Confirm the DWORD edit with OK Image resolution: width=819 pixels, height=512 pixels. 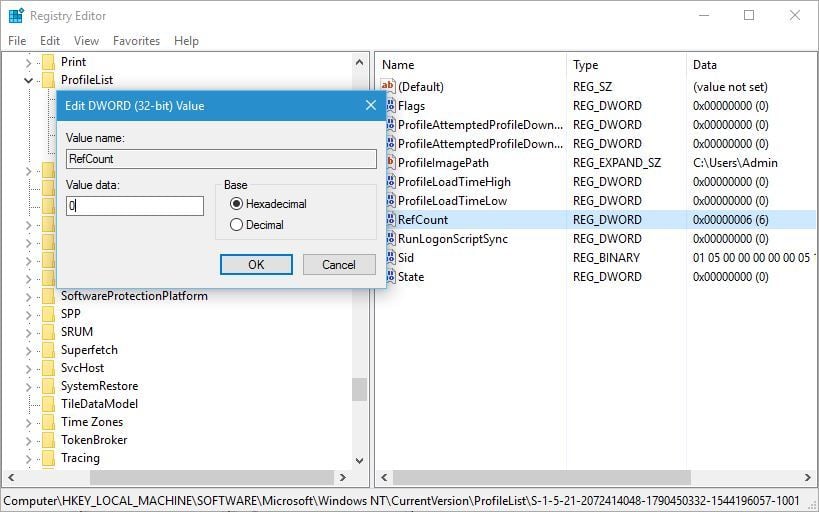click(x=256, y=264)
